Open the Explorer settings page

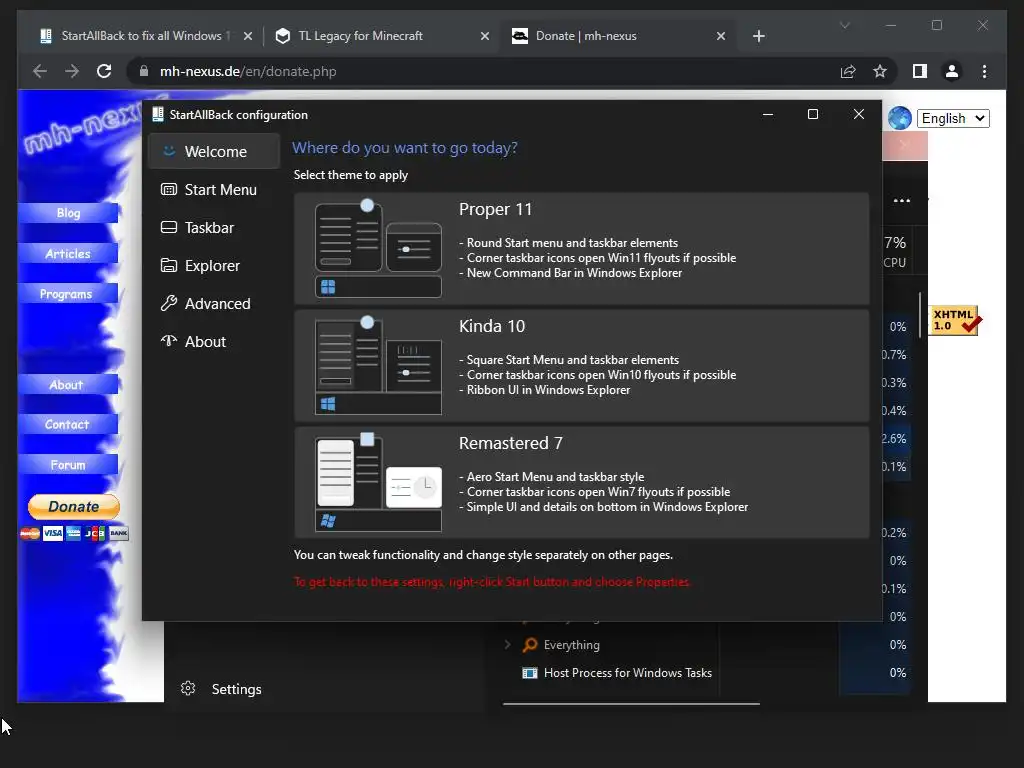214,265
